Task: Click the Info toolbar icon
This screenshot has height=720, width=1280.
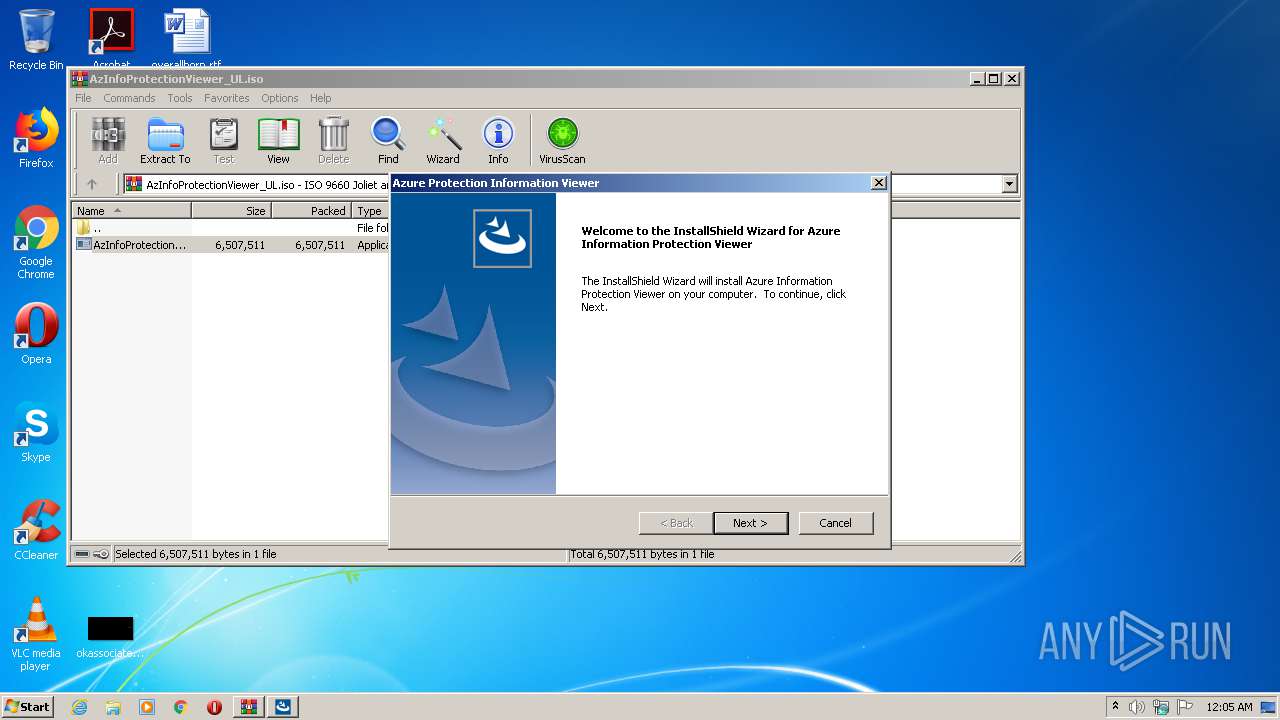Action: pyautogui.click(x=498, y=141)
